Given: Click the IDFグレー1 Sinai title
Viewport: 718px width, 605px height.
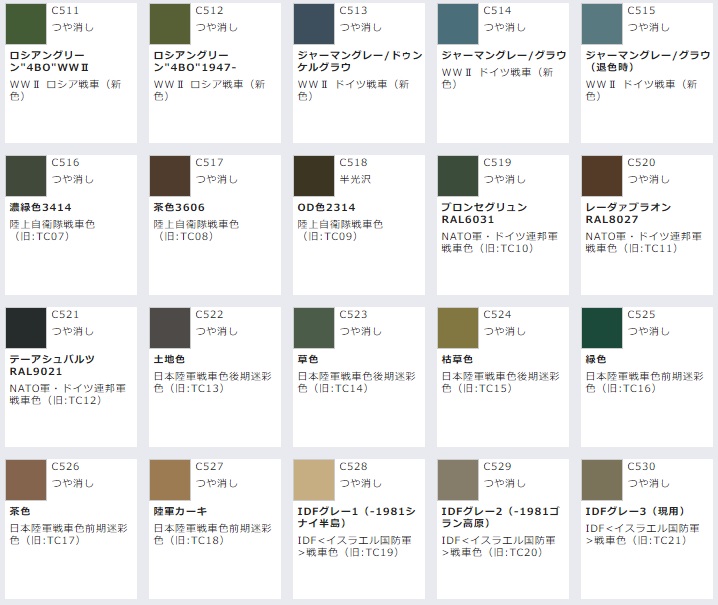Looking at the screenshot, I should (357, 518).
